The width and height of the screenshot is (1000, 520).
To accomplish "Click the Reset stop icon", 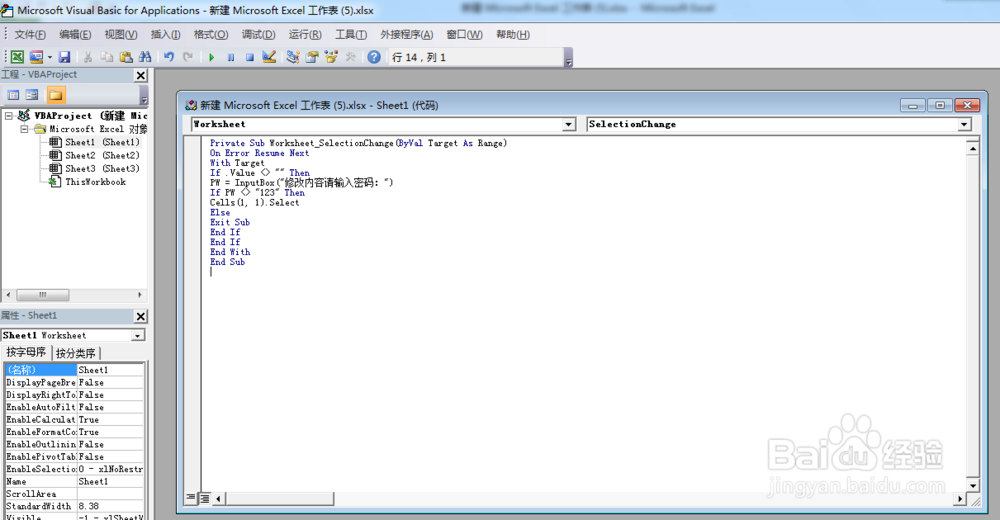I will click(250, 57).
